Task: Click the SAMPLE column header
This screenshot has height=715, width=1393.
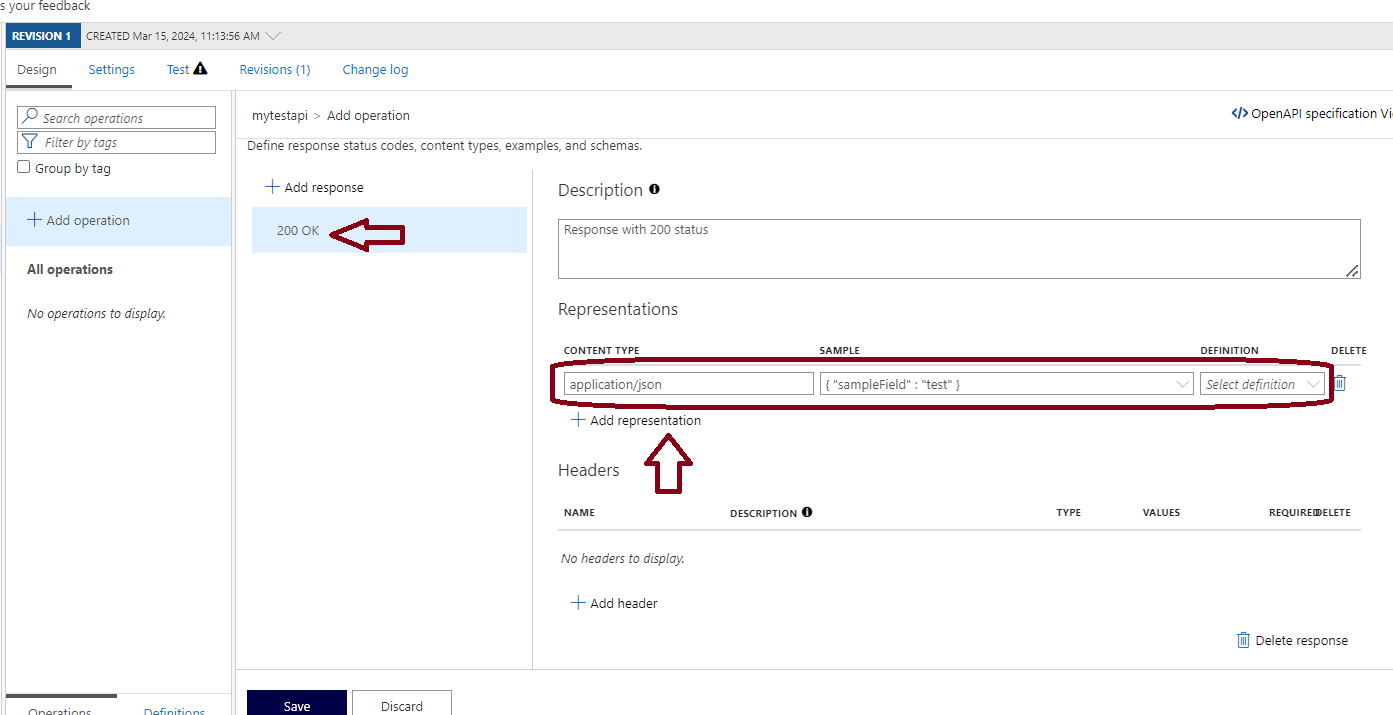Action: [x=840, y=351]
